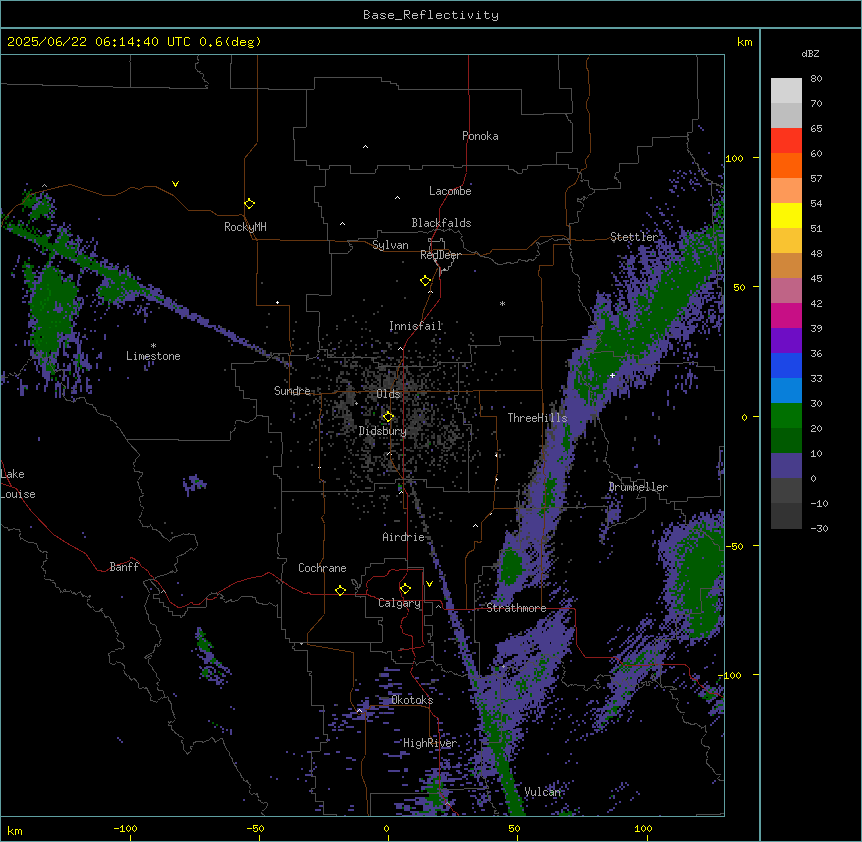Click the green echo core near the plus marker
This screenshot has height=842, width=862.
602,364
